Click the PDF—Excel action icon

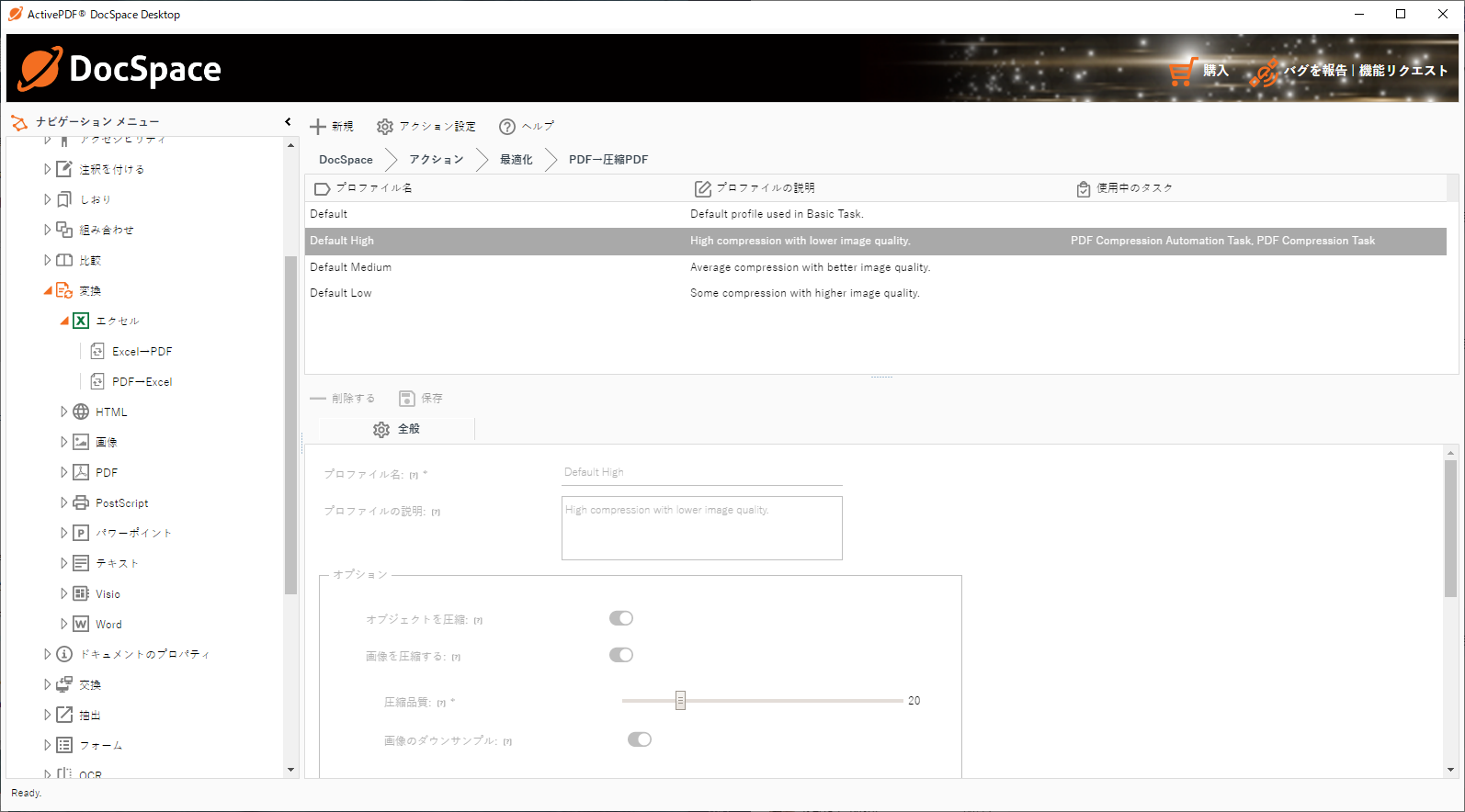[x=97, y=381]
